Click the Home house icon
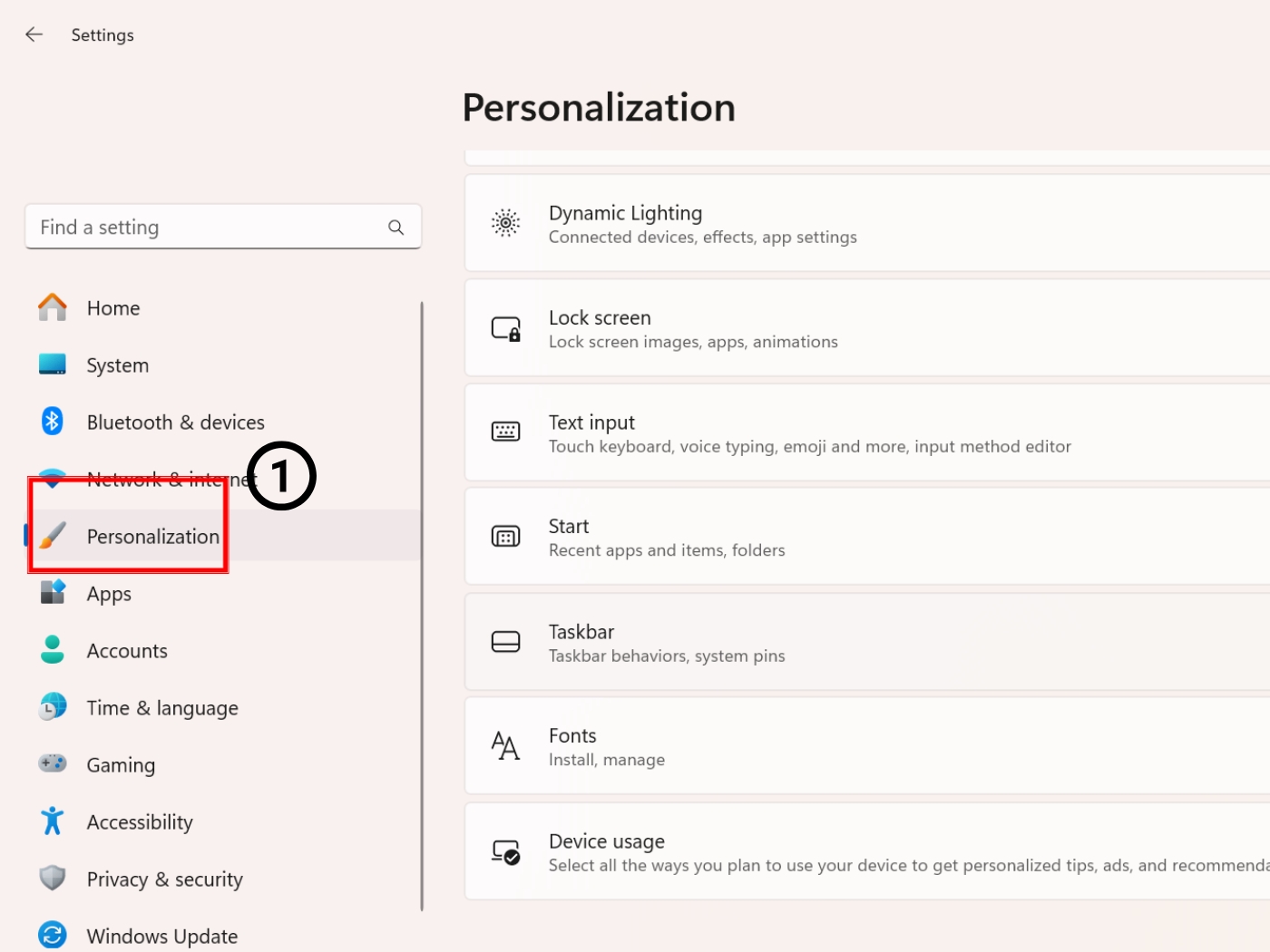 [53, 307]
